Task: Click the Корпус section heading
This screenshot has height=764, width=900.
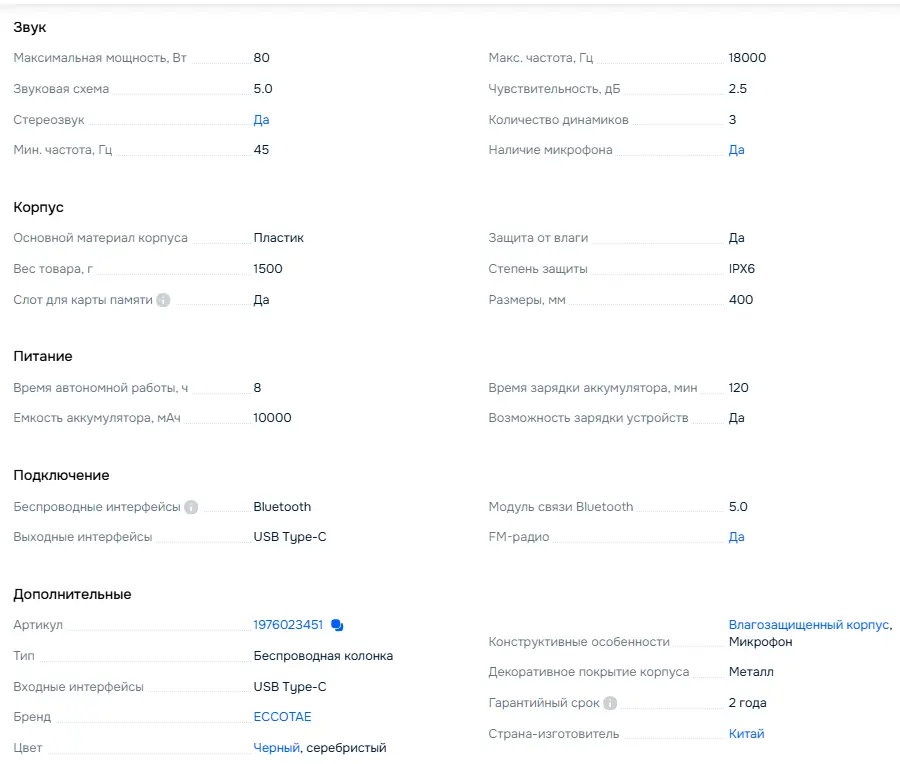Action: [38, 207]
